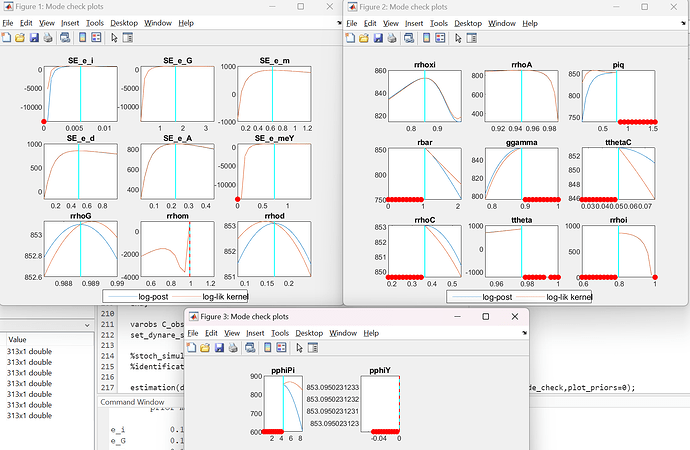Select first '313x1 double' row in workspace
Viewport: 690px width, 450px height.
(29, 351)
